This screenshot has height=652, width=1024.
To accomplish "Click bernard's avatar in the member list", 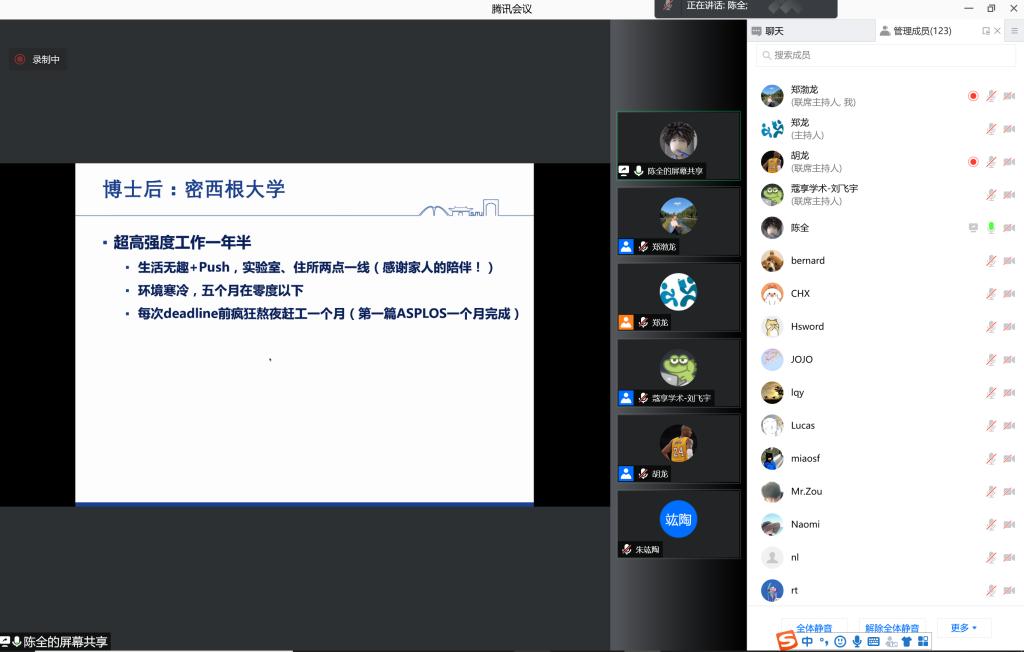I will (771, 261).
